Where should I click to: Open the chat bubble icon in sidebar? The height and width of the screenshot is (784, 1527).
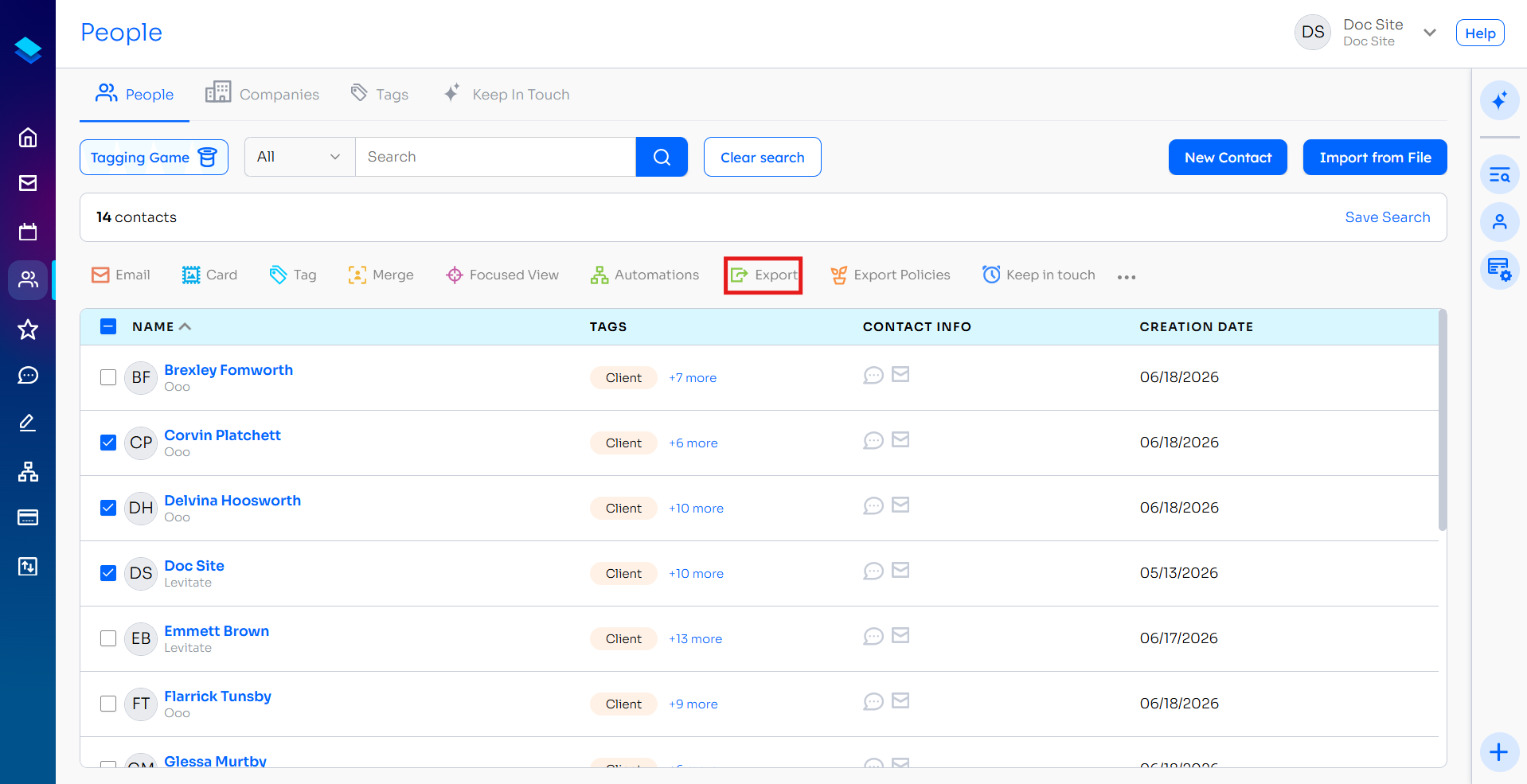28,375
